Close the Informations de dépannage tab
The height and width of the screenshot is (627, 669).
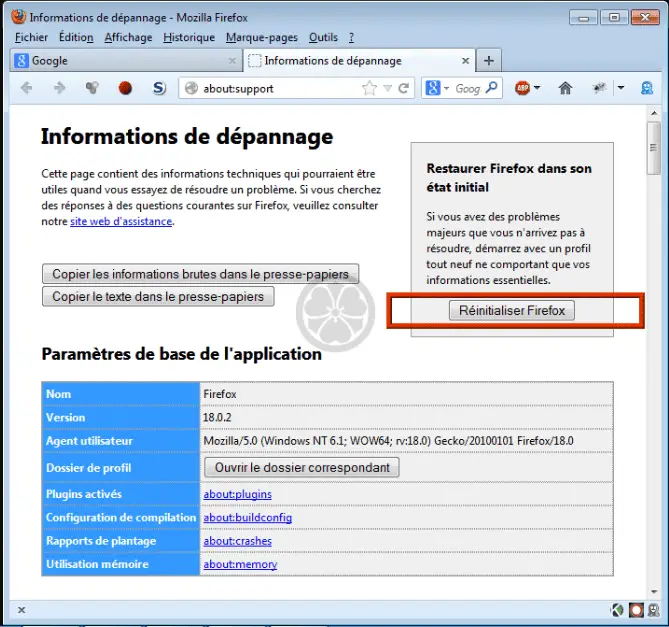point(466,61)
